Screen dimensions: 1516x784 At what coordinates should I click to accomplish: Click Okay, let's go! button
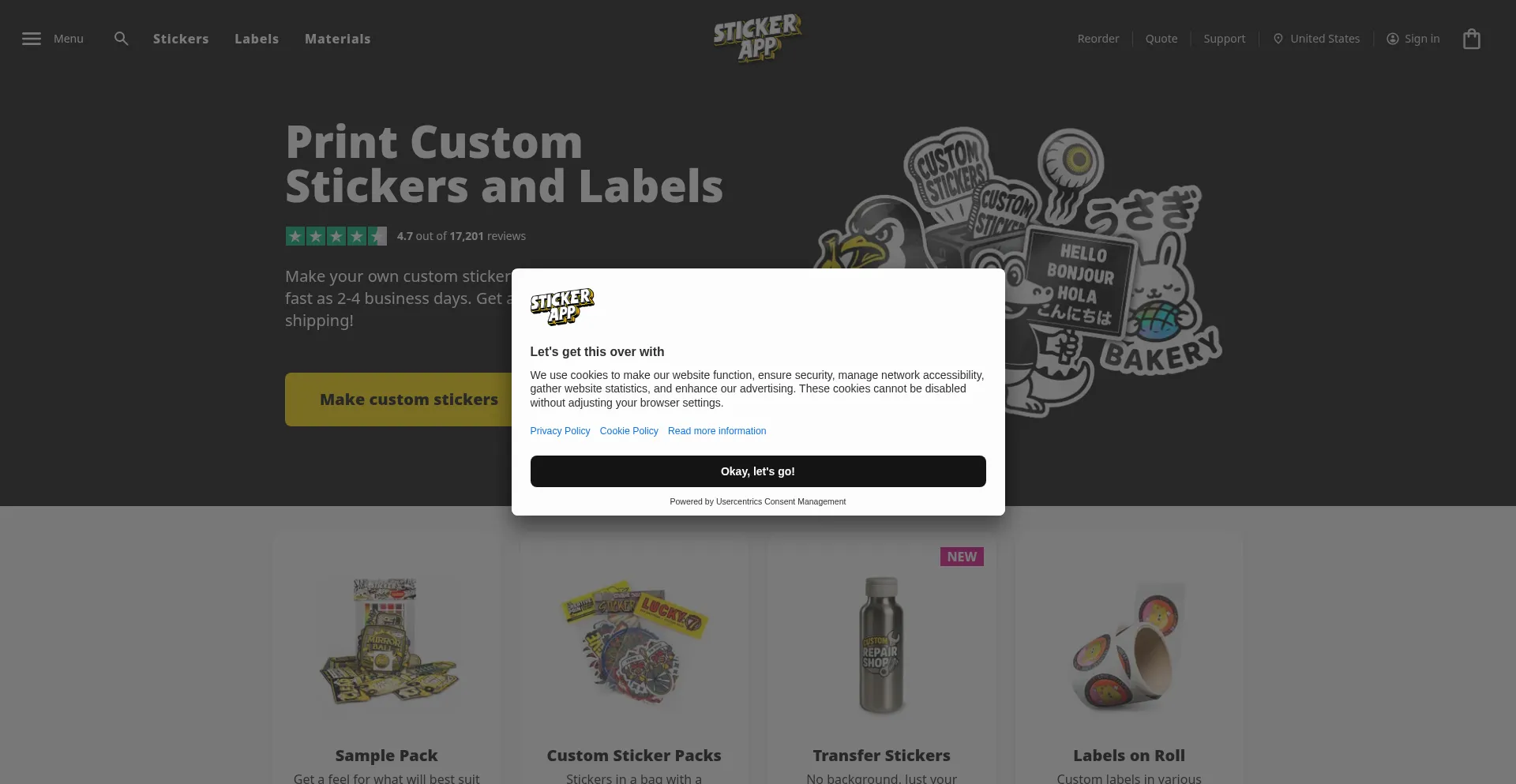758,471
